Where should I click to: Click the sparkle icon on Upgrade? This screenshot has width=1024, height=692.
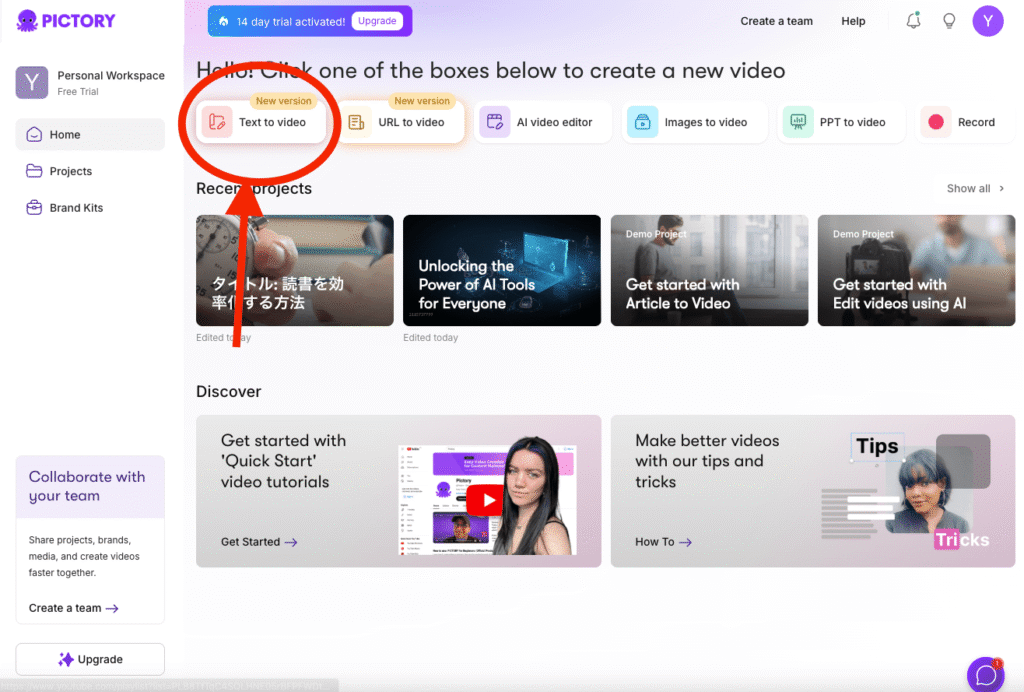[x=65, y=659]
